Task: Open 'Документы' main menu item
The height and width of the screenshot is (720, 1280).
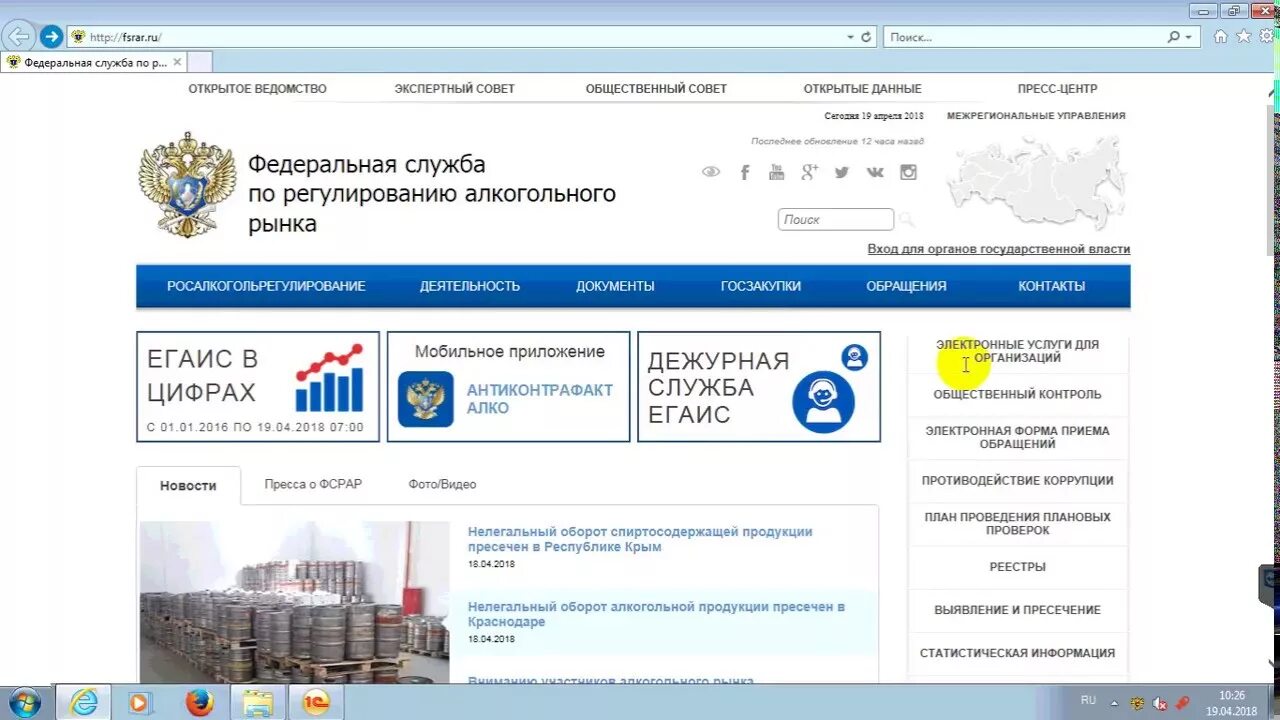Action: 615,286
